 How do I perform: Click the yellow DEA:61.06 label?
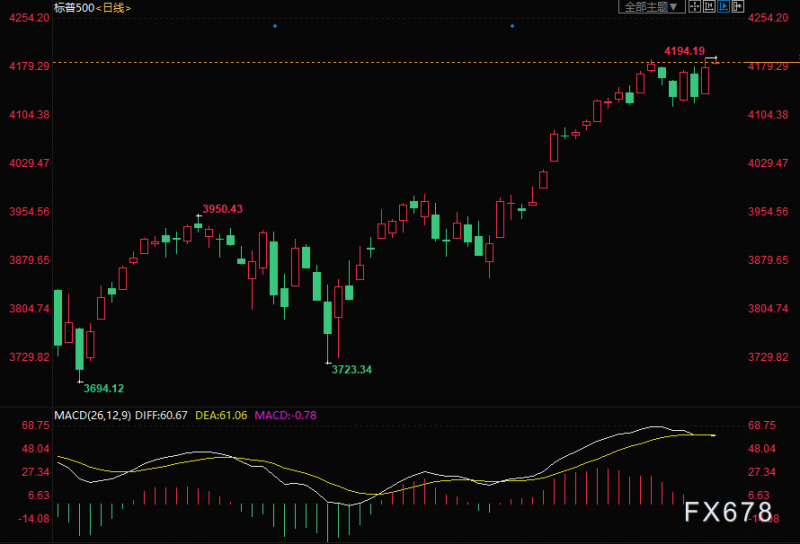(x=221, y=415)
